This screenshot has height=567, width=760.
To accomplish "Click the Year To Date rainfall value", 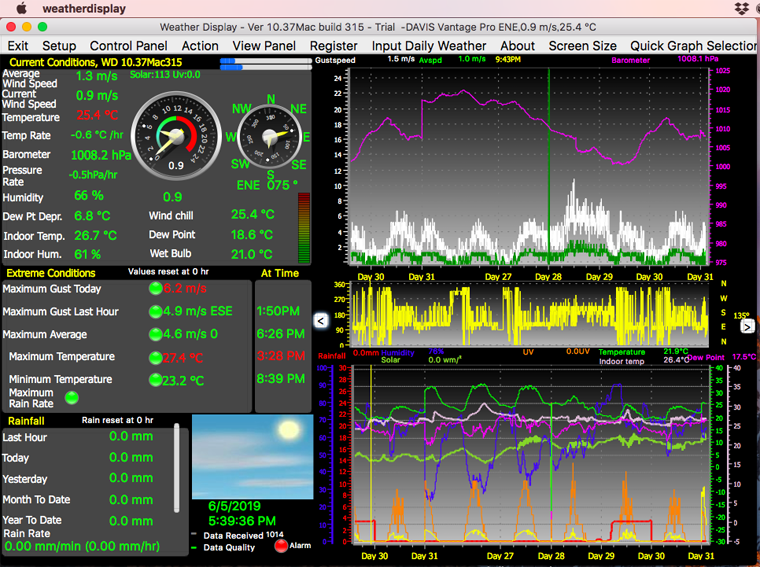I will pos(131,521).
